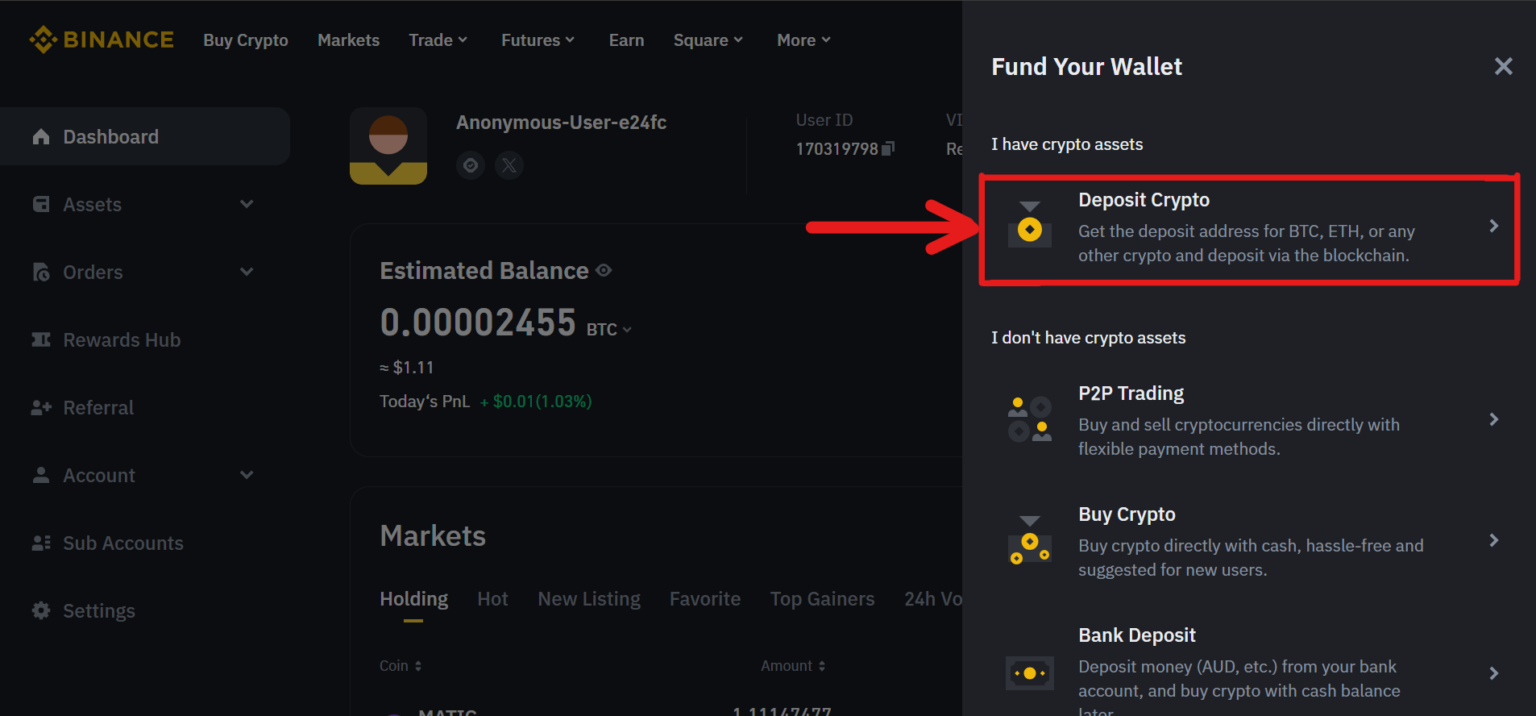The image size is (1536, 716).
Task: Open the BTC currency dropdown
Action: point(609,328)
